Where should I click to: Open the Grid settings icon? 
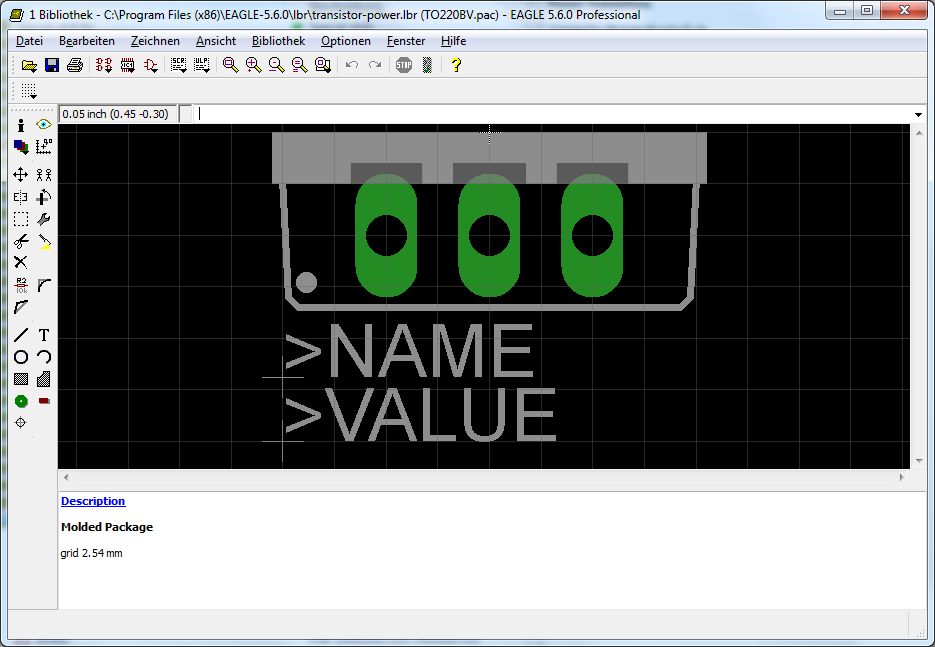[29, 91]
